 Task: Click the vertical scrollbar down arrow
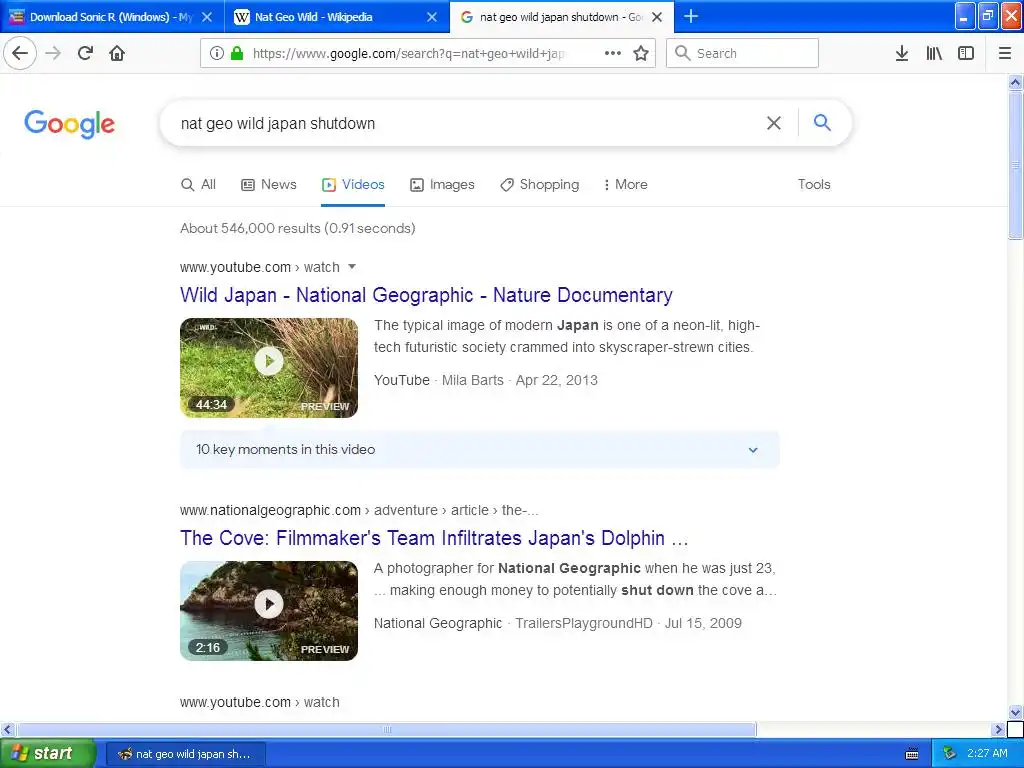pyautogui.click(x=1015, y=712)
